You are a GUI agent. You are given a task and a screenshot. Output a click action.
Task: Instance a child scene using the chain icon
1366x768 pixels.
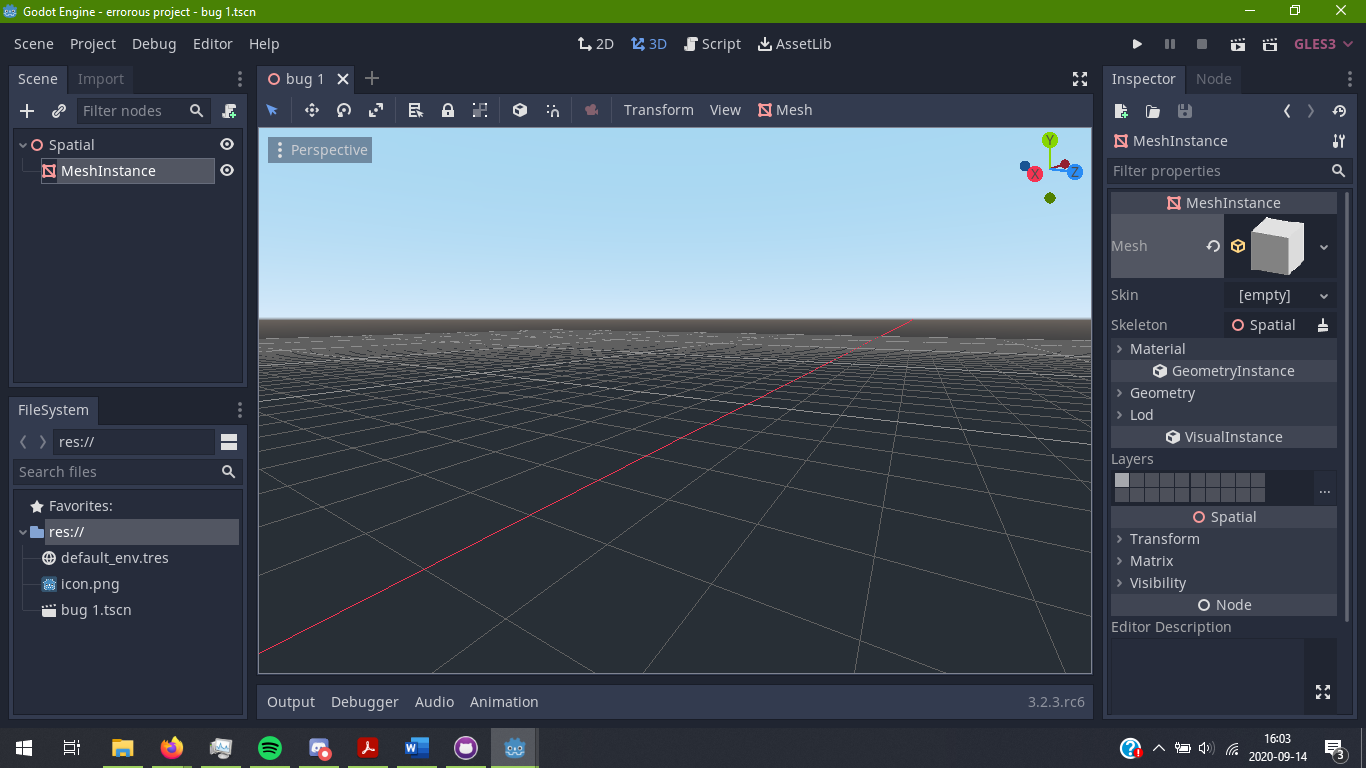pyautogui.click(x=58, y=111)
